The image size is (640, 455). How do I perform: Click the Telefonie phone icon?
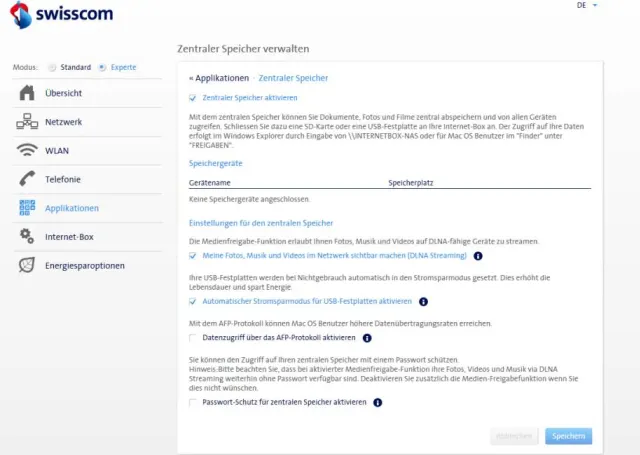tap(27, 179)
